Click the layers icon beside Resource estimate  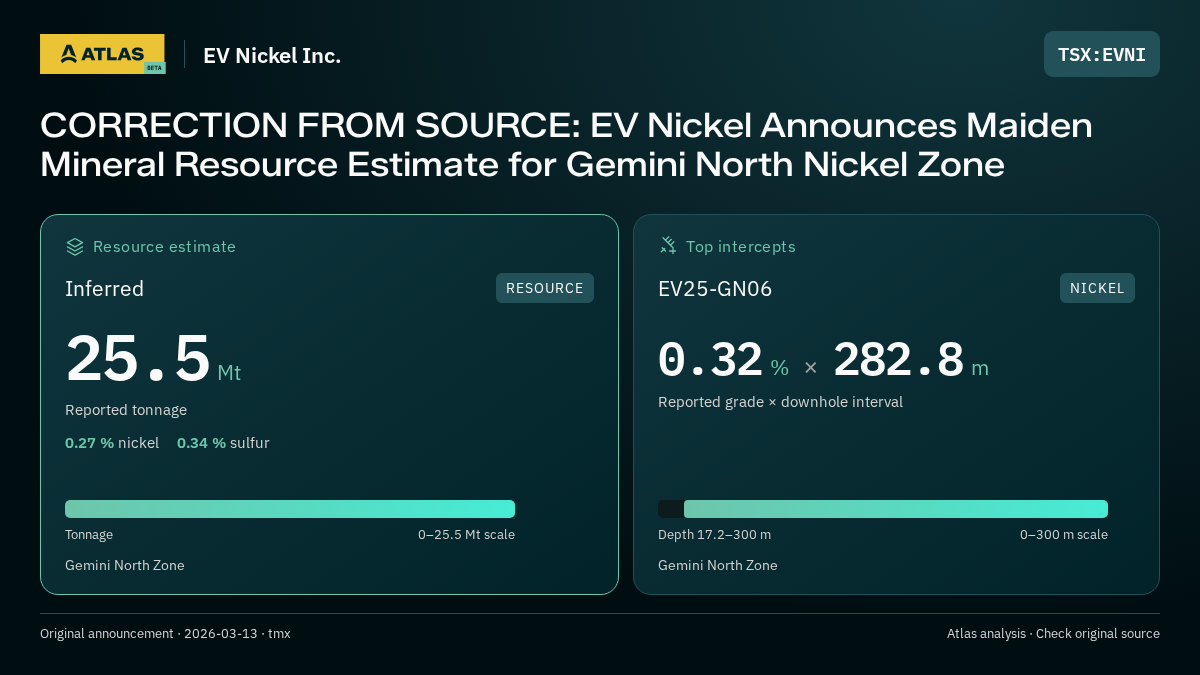(x=74, y=246)
